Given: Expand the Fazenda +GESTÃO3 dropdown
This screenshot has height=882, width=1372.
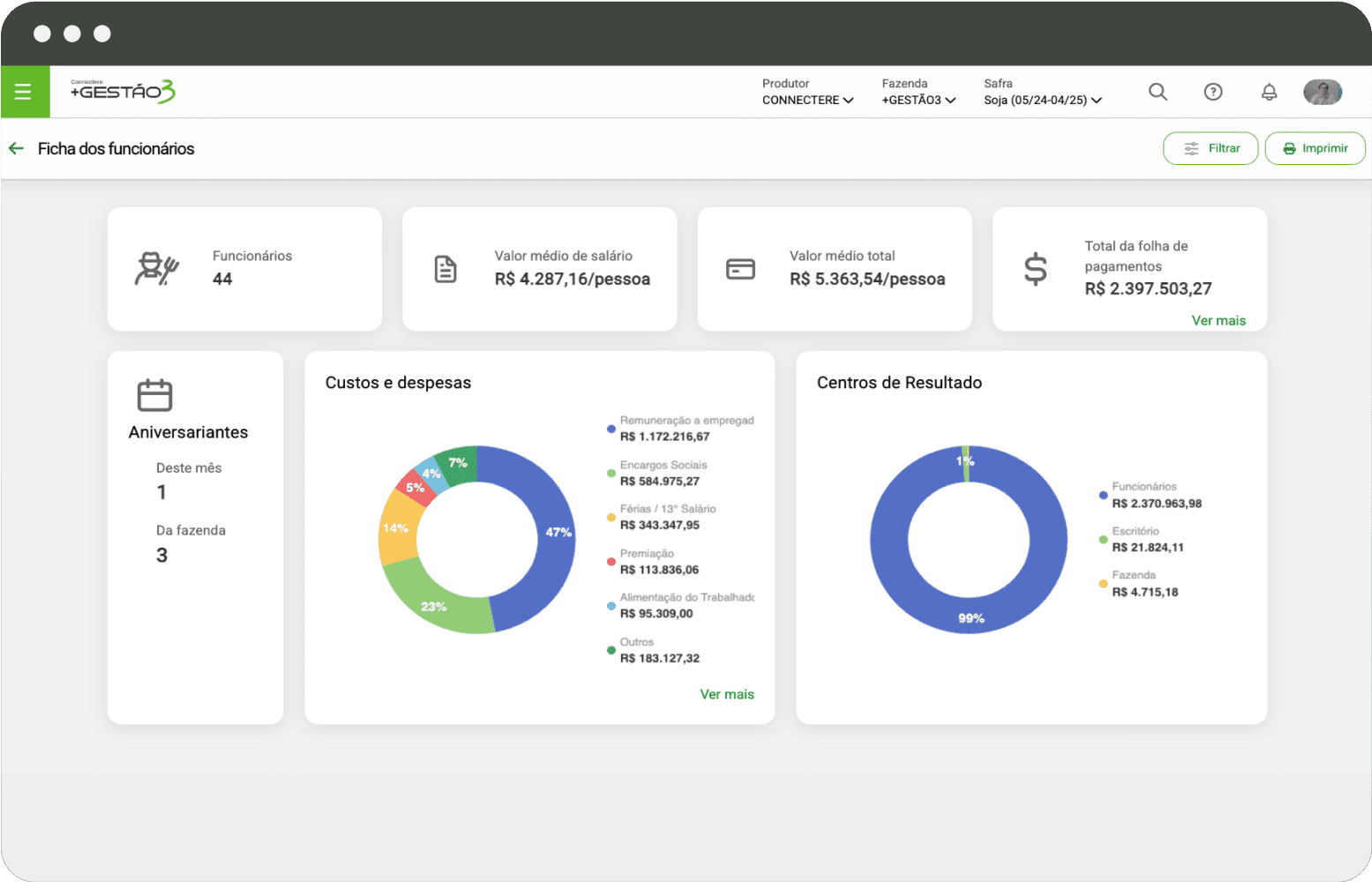Looking at the screenshot, I should (x=918, y=100).
